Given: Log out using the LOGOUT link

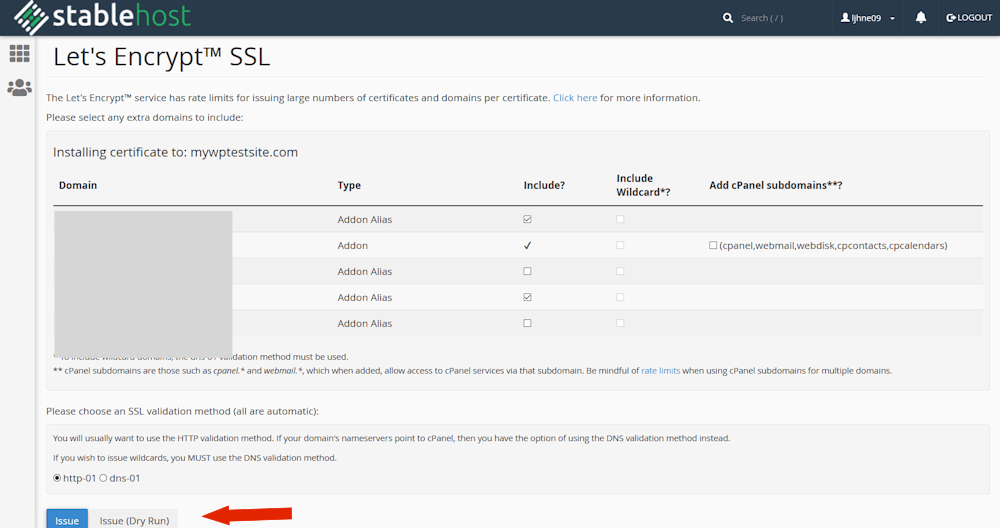Looking at the screenshot, I should pos(969,18).
